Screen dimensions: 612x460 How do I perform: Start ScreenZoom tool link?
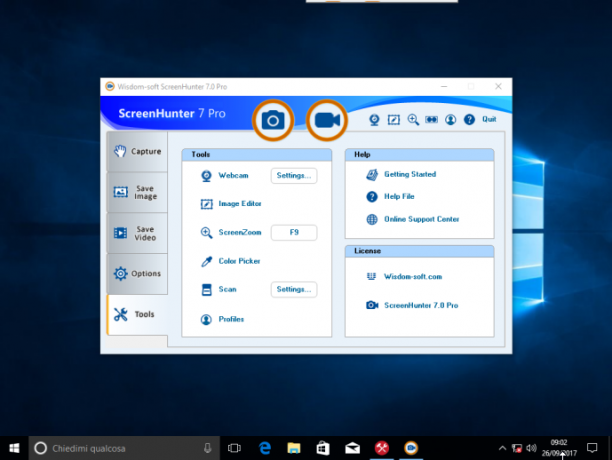(x=240, y=232)
